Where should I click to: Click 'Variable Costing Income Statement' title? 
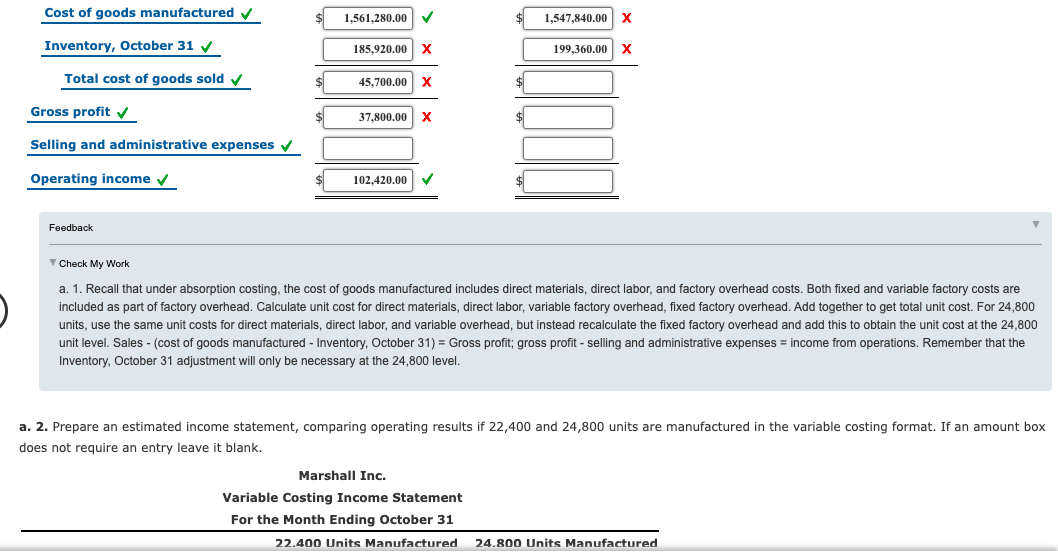coord(342,497)
